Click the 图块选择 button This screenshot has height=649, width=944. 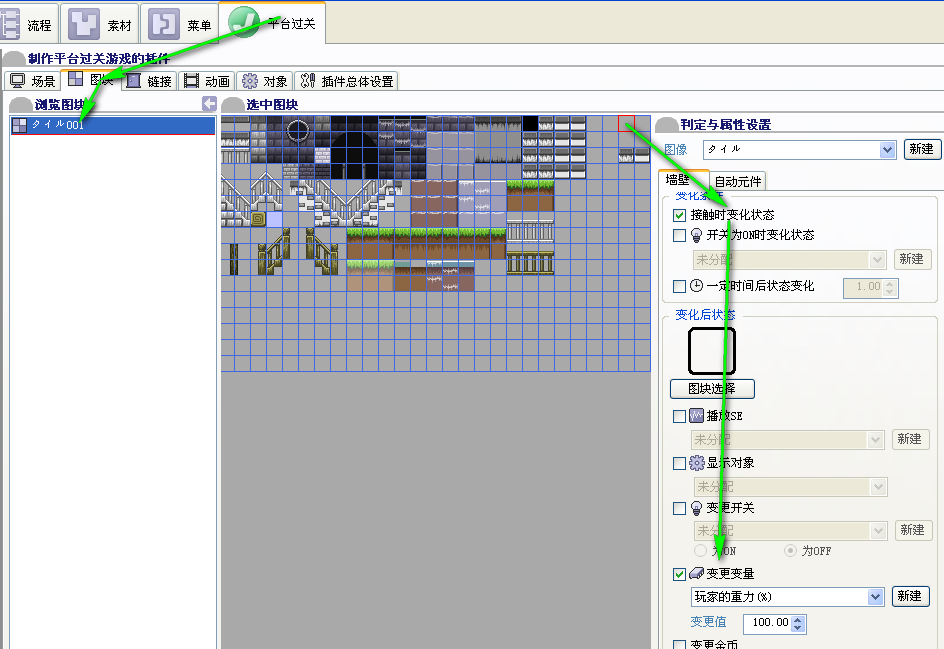[712, 389]
